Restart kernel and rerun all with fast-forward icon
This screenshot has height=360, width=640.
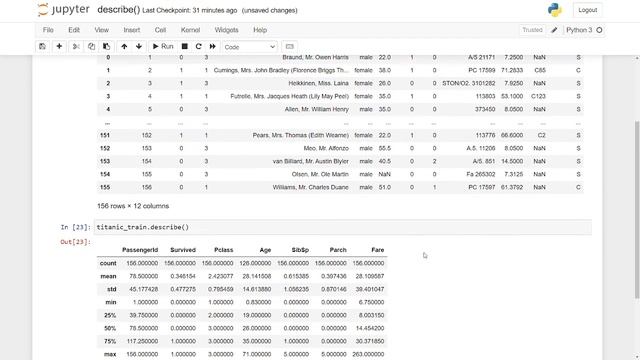(x=213, y=47)
